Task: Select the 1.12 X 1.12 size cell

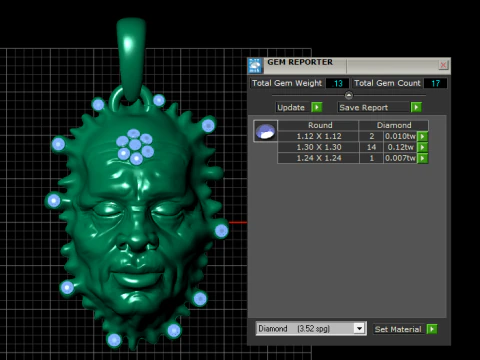Action: point(319,136)
